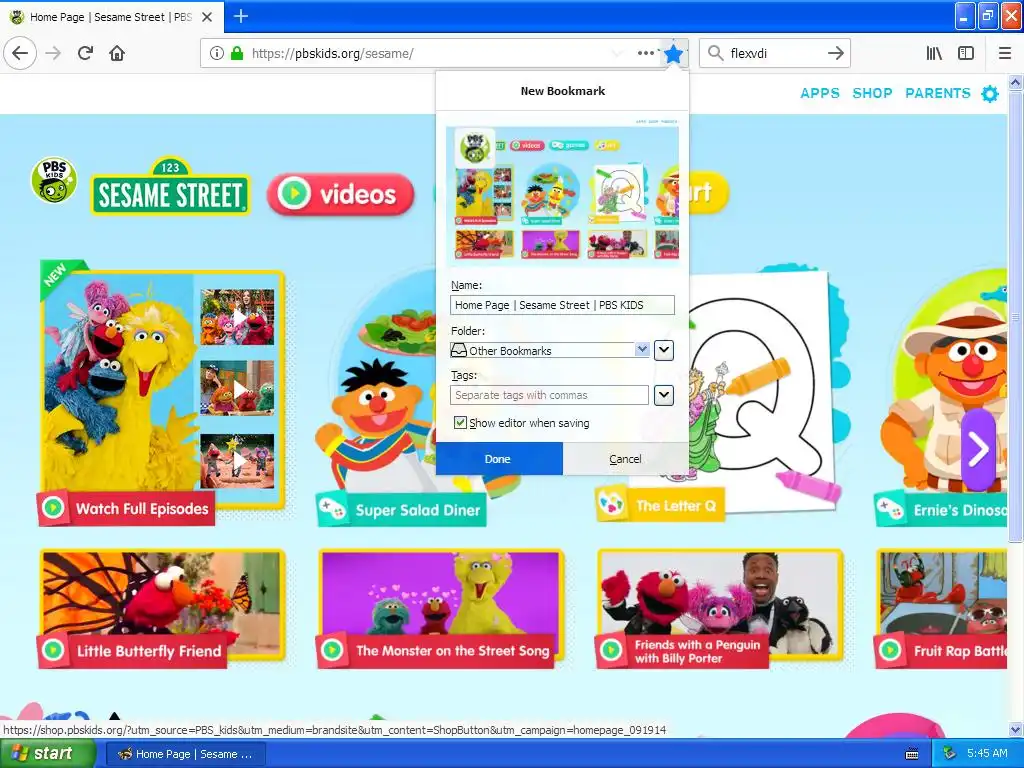This screenshot has height=768, width=1024.
Task: Click the PBS Kids logo
Action: pos(54,180)
